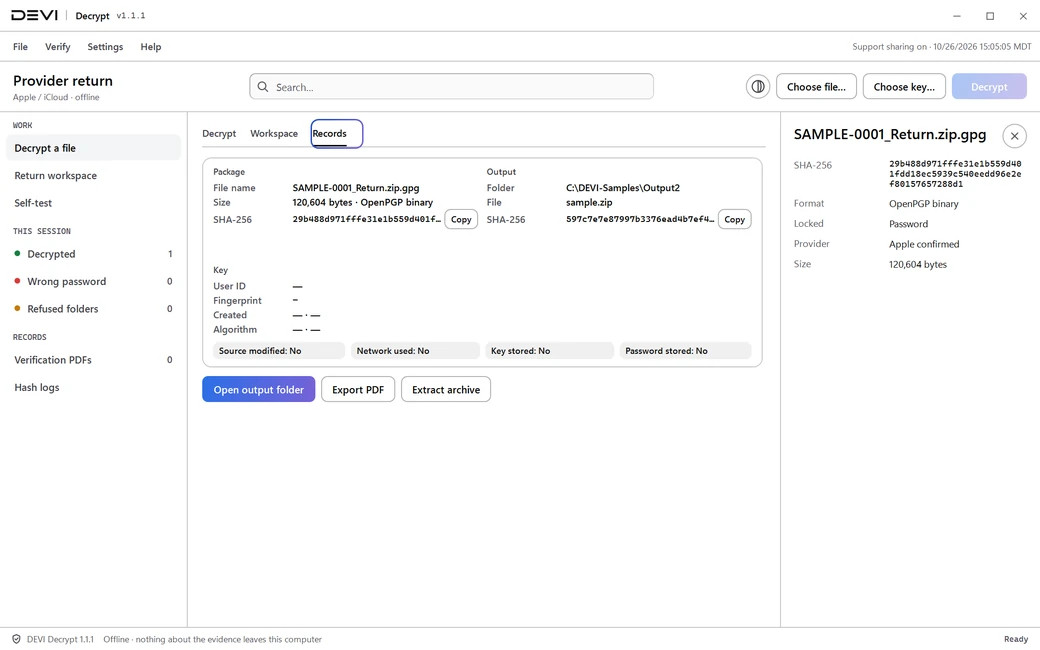1040x650 pixels.
Task: Click the Key stored: No badge
Action: click(550, 351)
